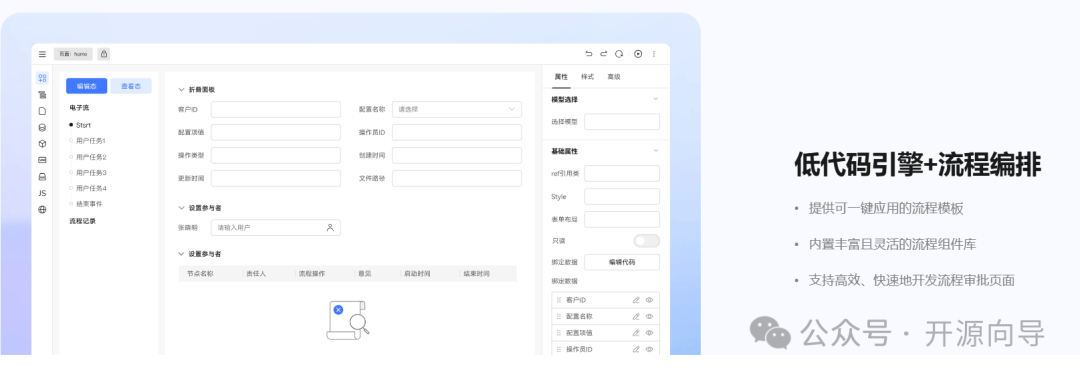Click the 客户ID input field
Image resolution: width=1080 pixels, height=377 pixels.
pyautogui.click(x=276, y=109)
